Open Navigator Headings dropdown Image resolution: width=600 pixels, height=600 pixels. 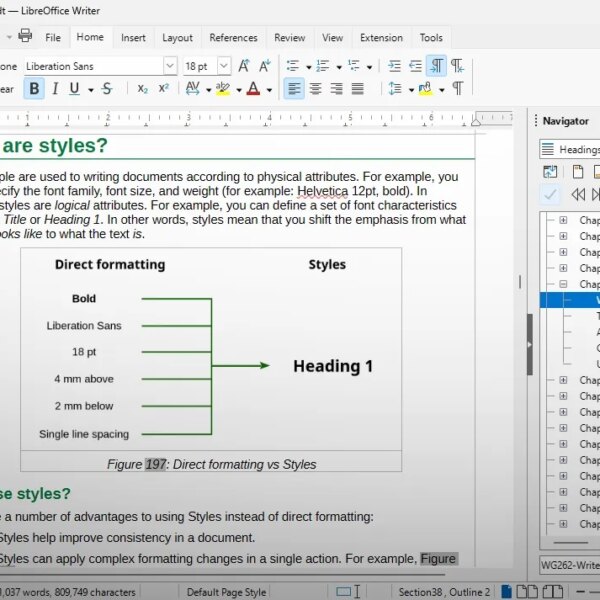click(x=570, y=149)
